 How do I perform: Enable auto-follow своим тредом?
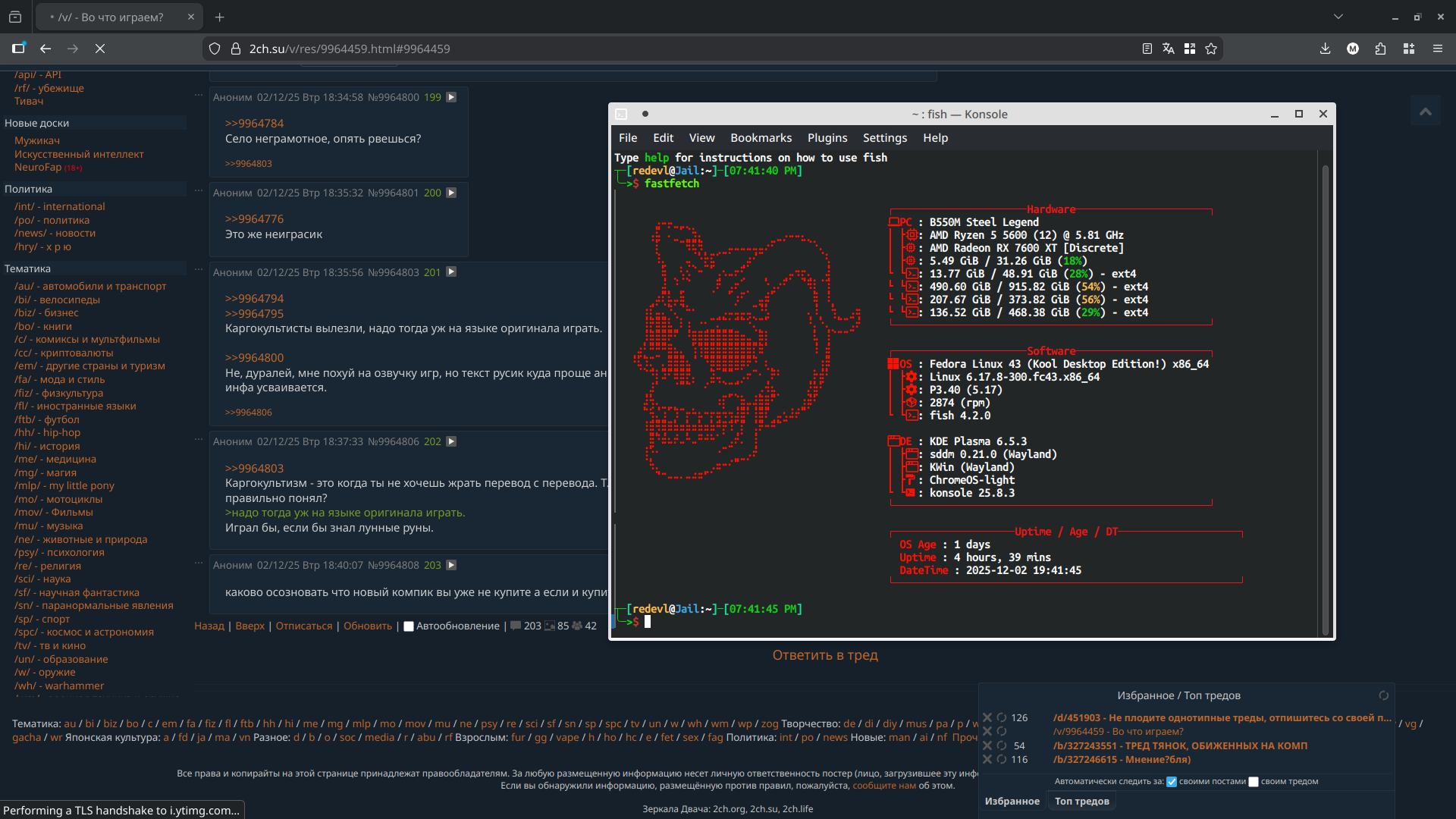click(x=1254, y=782)
